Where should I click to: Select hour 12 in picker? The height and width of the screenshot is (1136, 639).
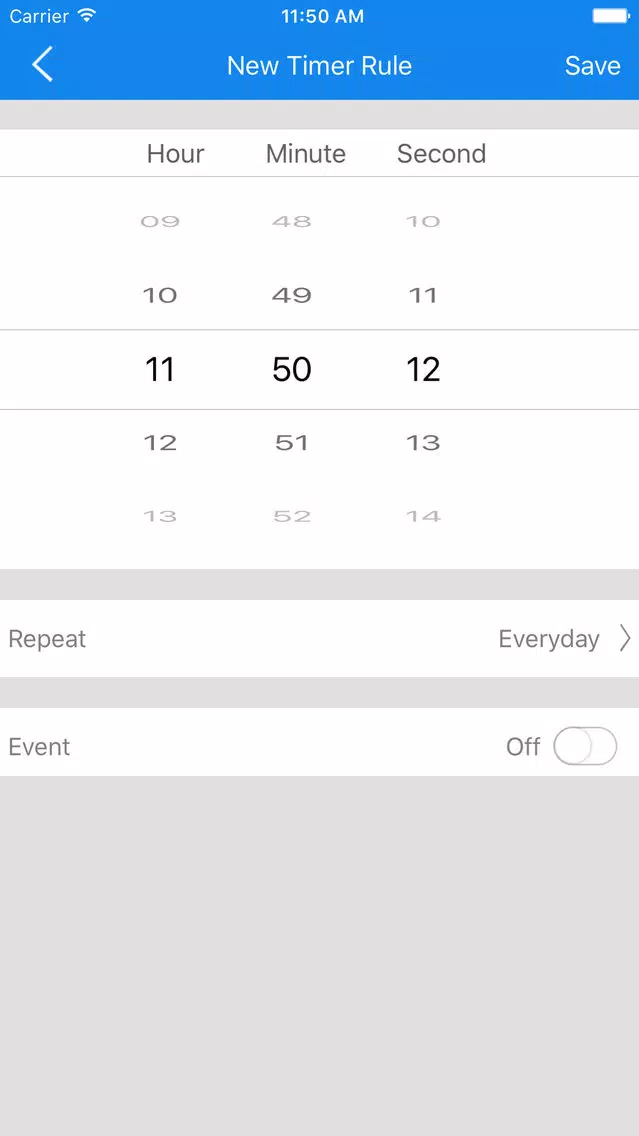(159, 442)
